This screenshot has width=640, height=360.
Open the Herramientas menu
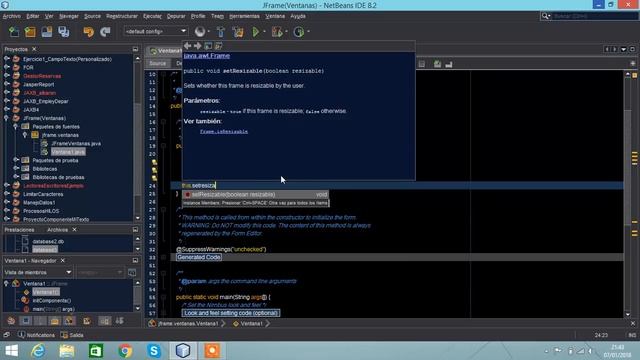point(244,16)
